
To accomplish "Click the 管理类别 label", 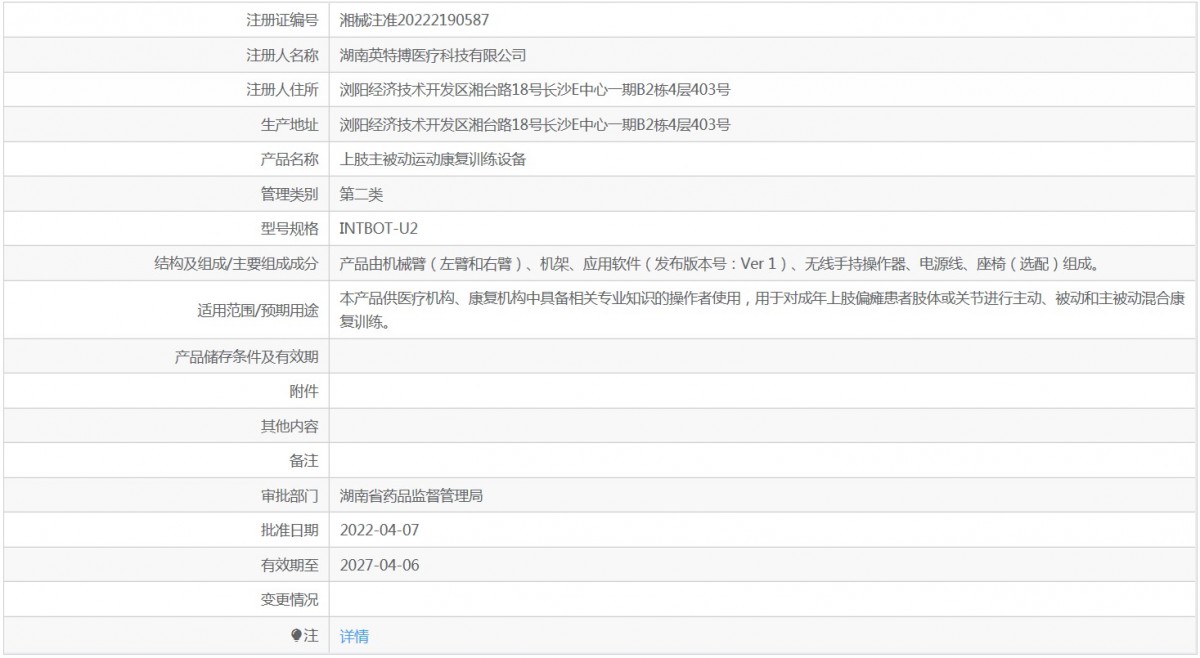I will click(289, 194).
